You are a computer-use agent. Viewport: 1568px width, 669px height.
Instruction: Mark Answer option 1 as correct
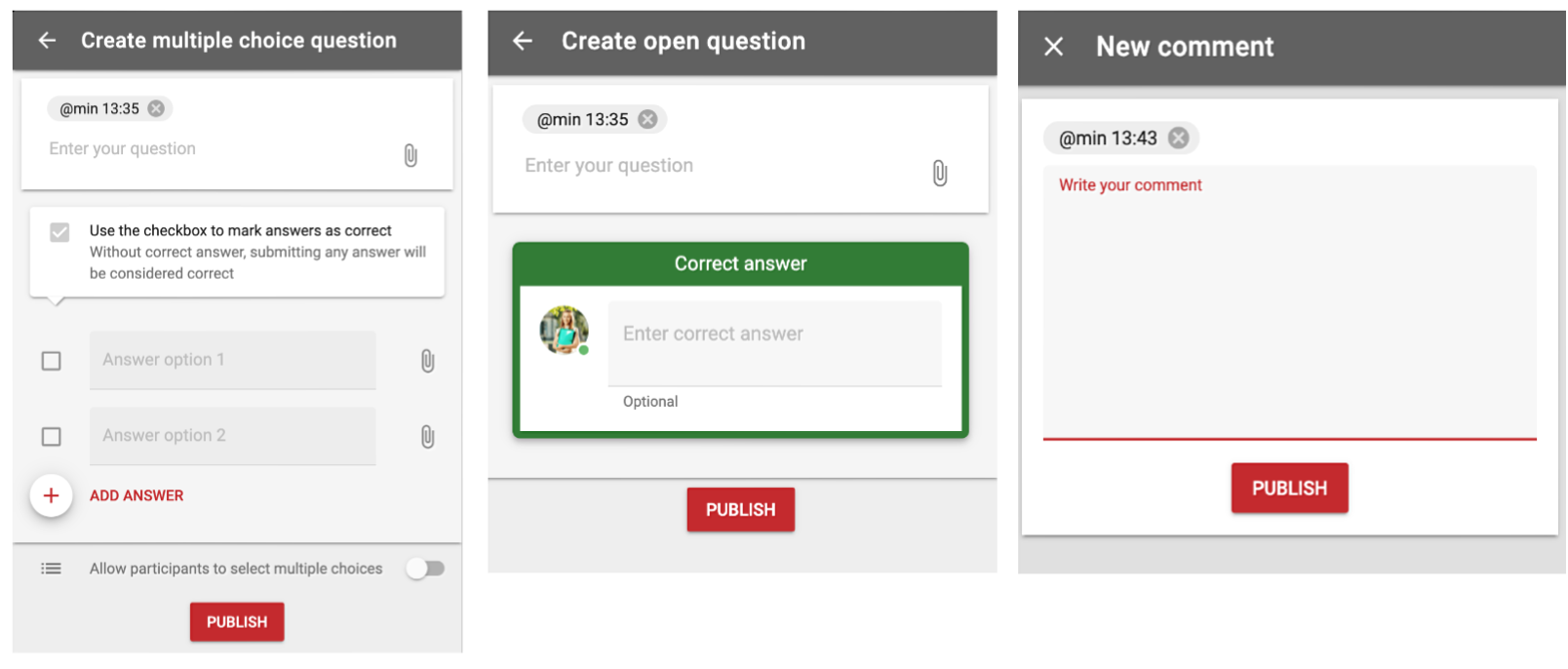[x=52, y=361]
